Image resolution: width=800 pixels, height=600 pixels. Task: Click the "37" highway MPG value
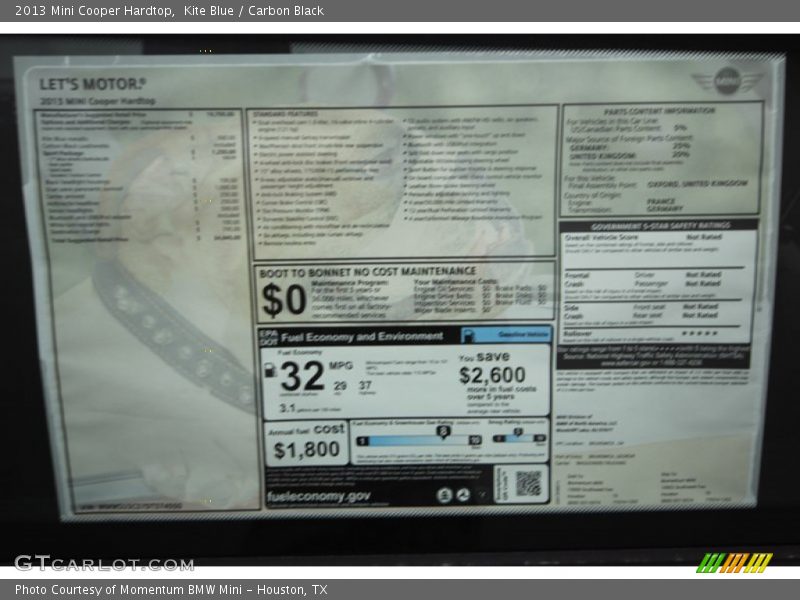coord(365,385)
